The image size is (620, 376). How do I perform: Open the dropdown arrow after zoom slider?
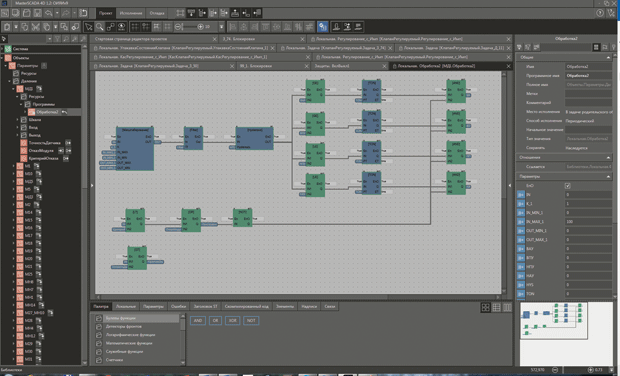pos(221,27)
